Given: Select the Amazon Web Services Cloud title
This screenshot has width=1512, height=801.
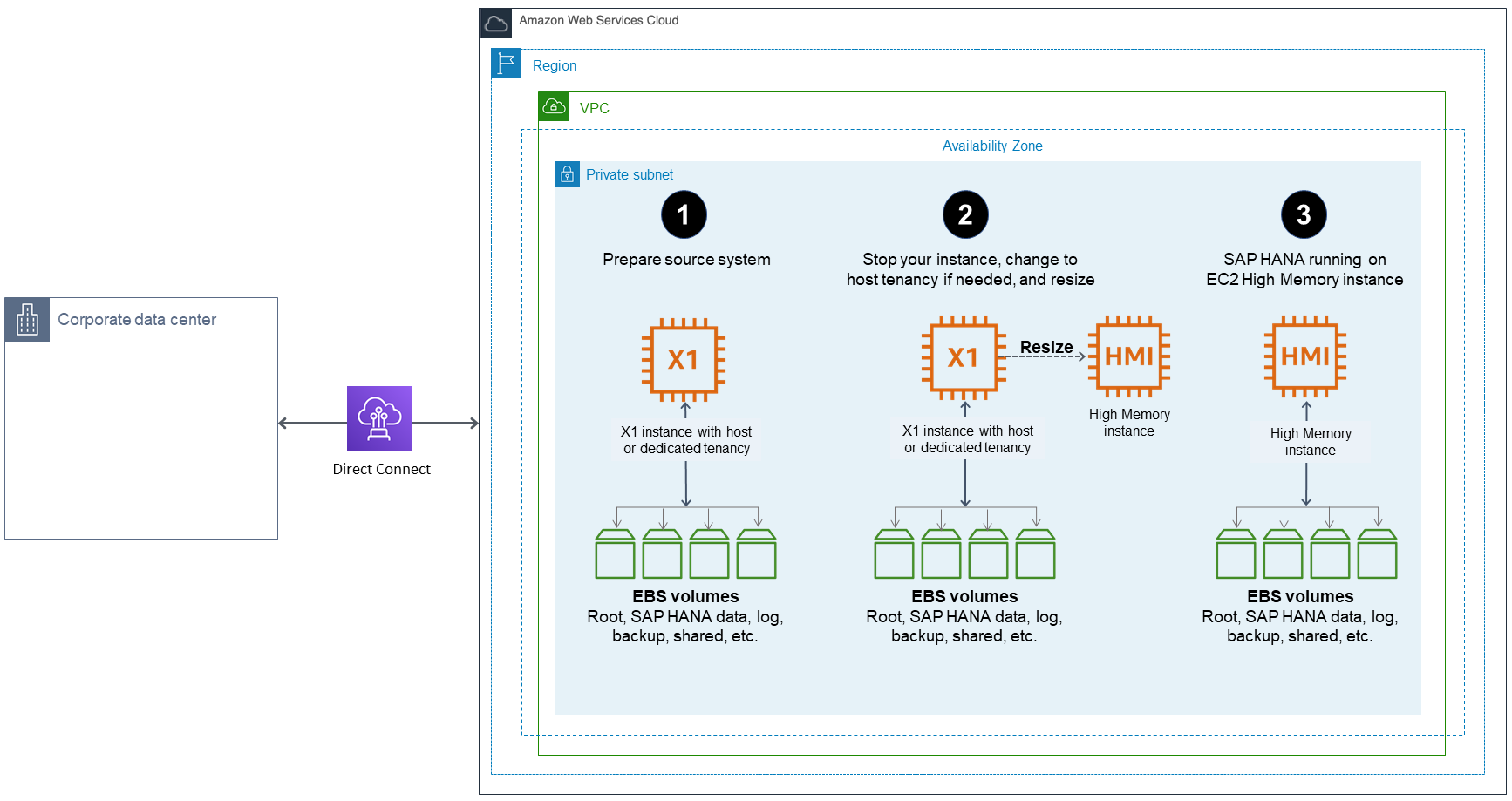Looking at the screenshot, I should pos(599,21).
